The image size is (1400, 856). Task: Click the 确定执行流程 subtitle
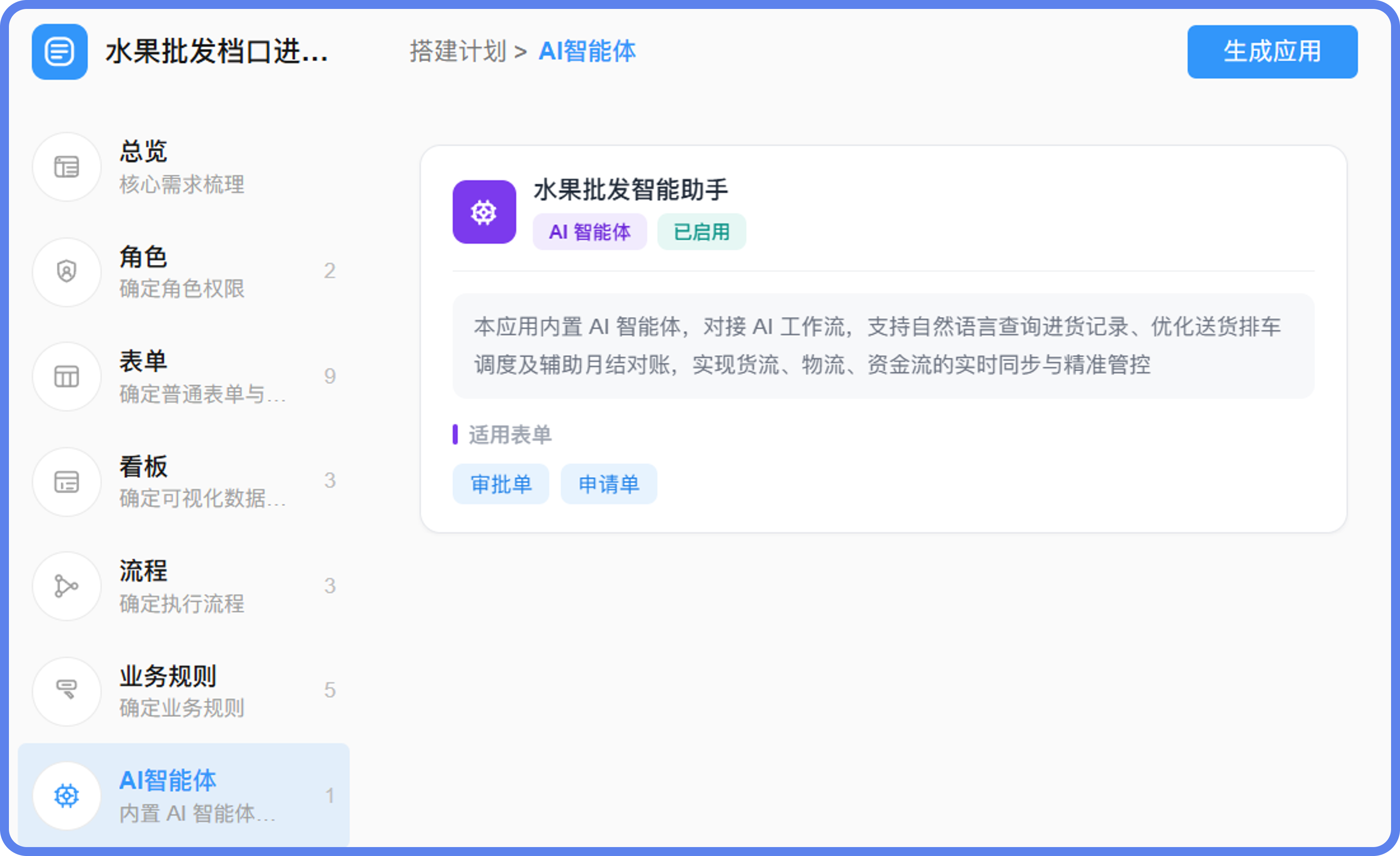click(x=182, y=604)
